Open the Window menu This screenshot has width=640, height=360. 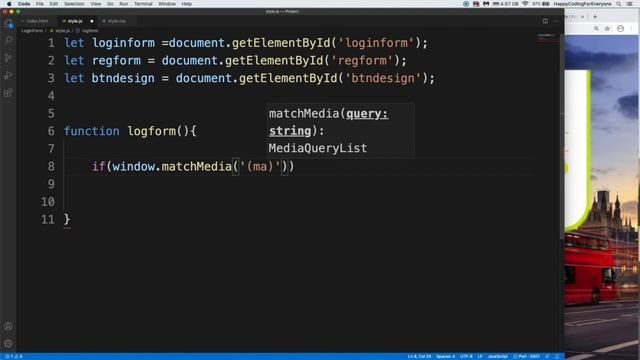(x=167, y=4)
